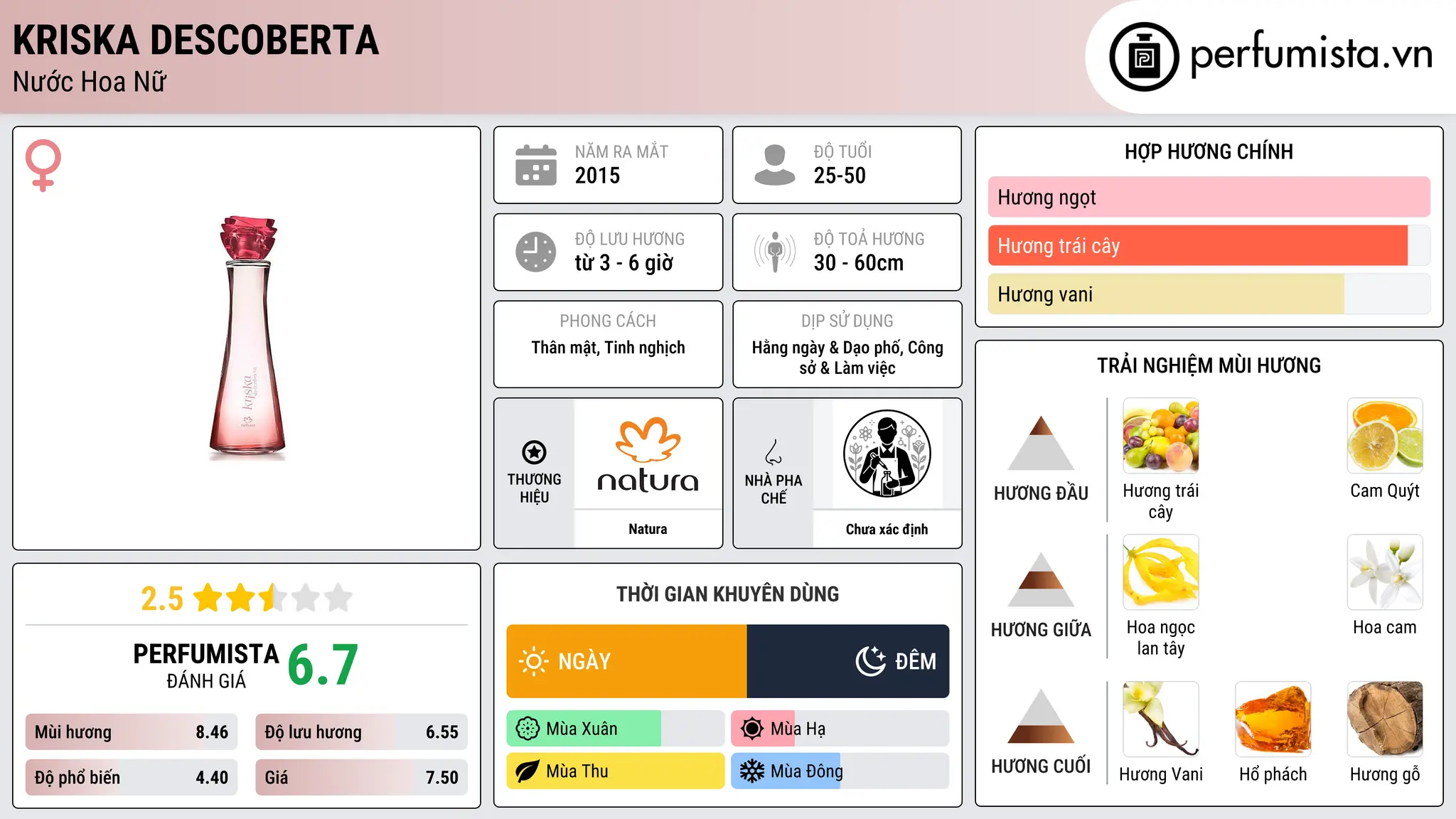Click the pink female gender symbol
Screen dimensions: 1456x819
coord(43,165)
